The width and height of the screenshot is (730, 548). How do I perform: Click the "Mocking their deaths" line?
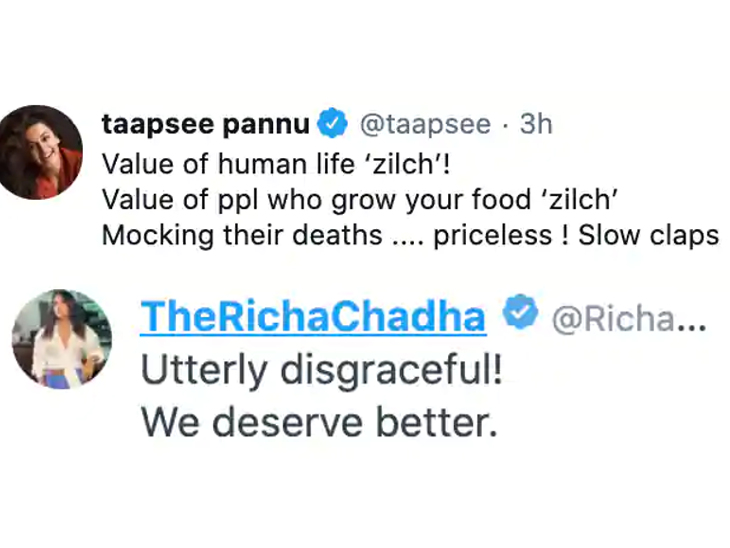point(411,235)
